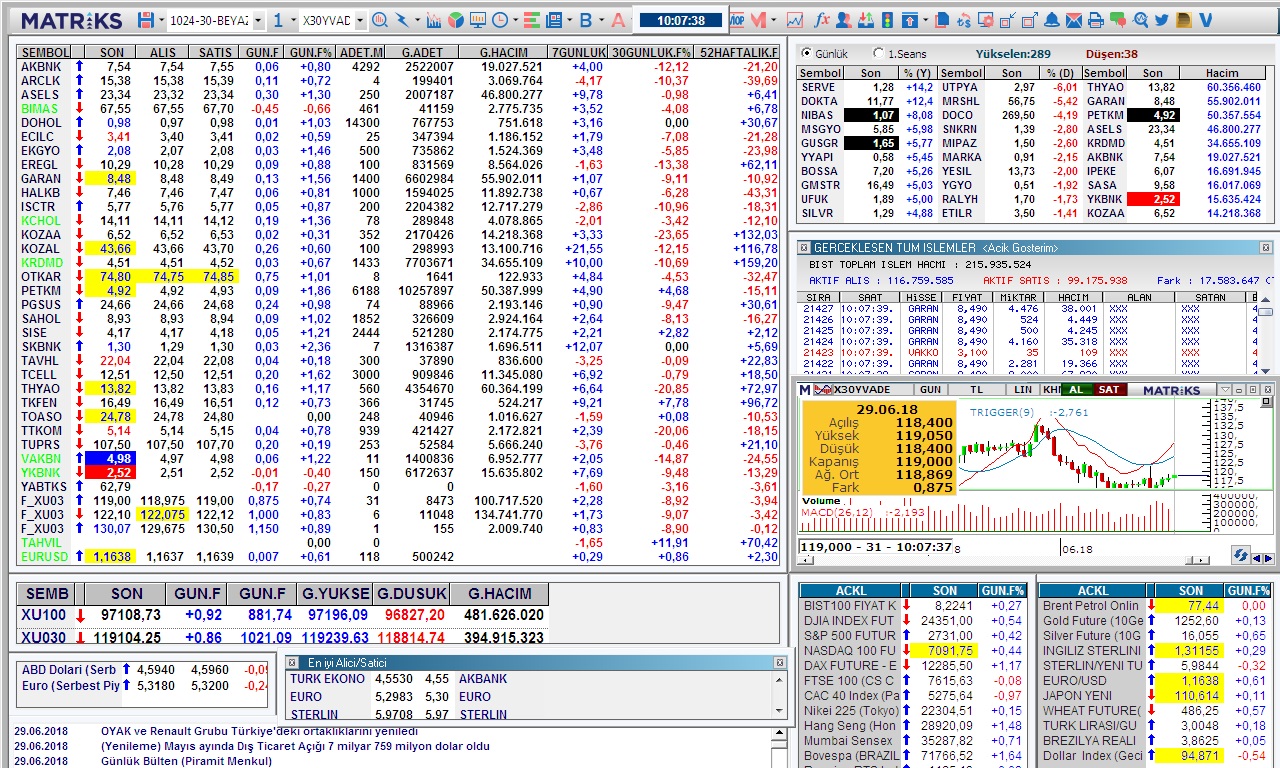Viewport: 1280px width, 768px height.
Task: Expand the clock icon dropdown arrow
Action: point(515,20)
